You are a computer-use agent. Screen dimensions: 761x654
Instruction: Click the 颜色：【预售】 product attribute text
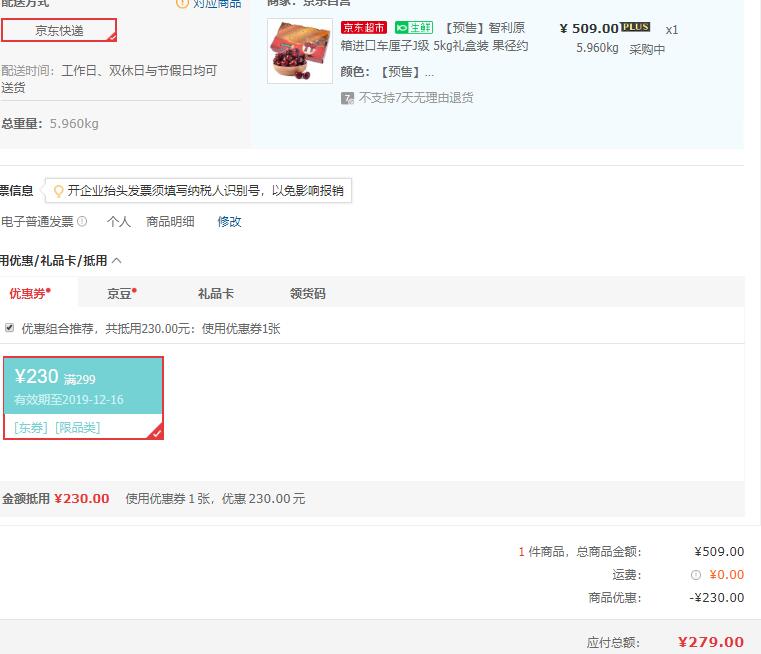(387, 72)
